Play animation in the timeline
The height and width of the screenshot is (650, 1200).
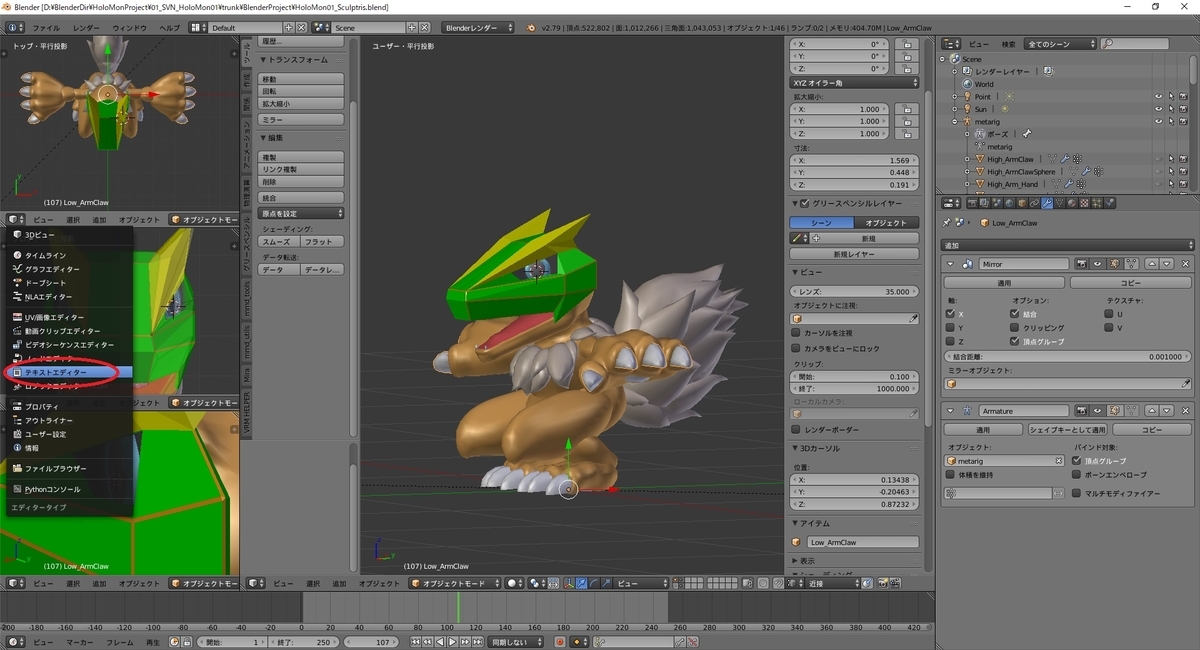[452, 642]
